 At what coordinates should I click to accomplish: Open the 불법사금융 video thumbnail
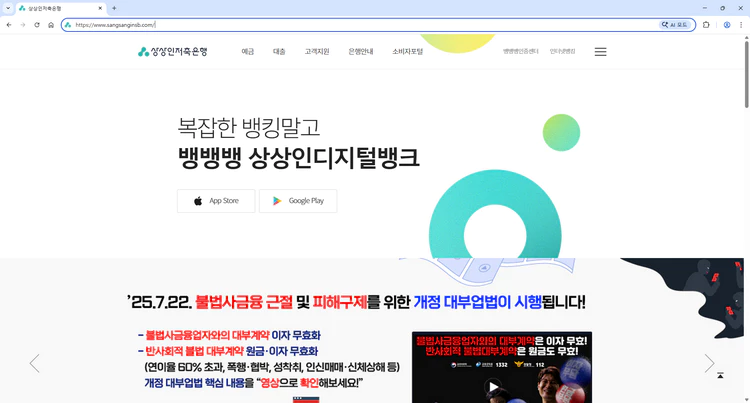(x=502, y=367)
